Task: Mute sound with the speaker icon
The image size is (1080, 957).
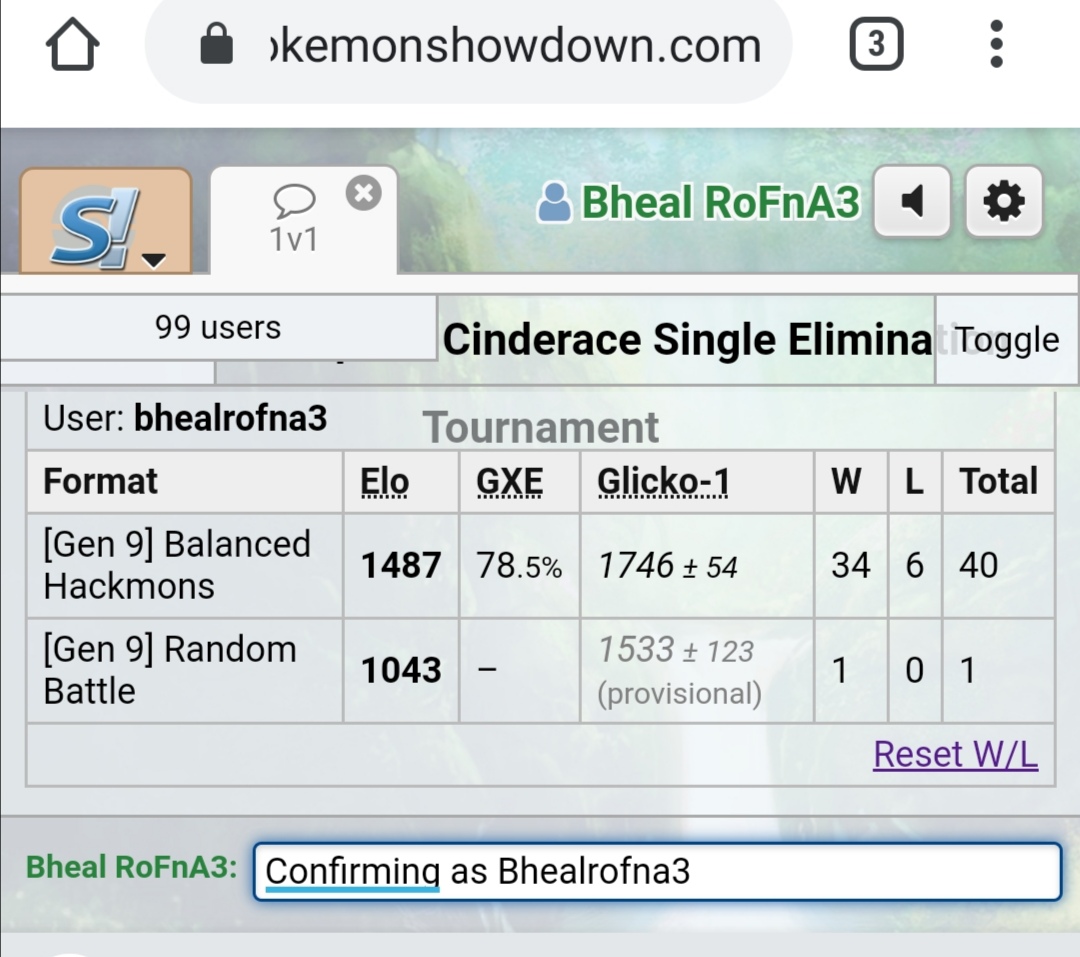Action: point(913,202)
